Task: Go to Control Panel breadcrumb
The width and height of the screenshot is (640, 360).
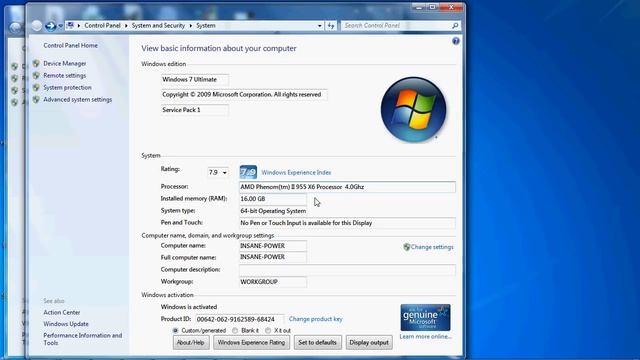Action: click(x=102, y=25)
